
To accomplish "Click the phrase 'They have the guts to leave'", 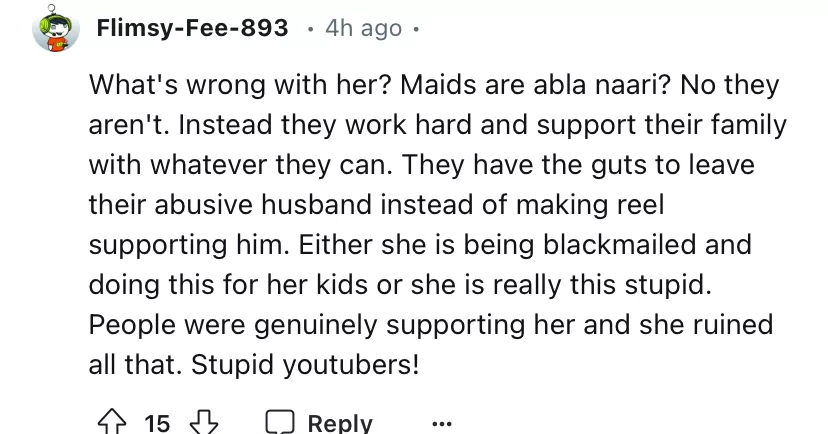I will point(619,165).
